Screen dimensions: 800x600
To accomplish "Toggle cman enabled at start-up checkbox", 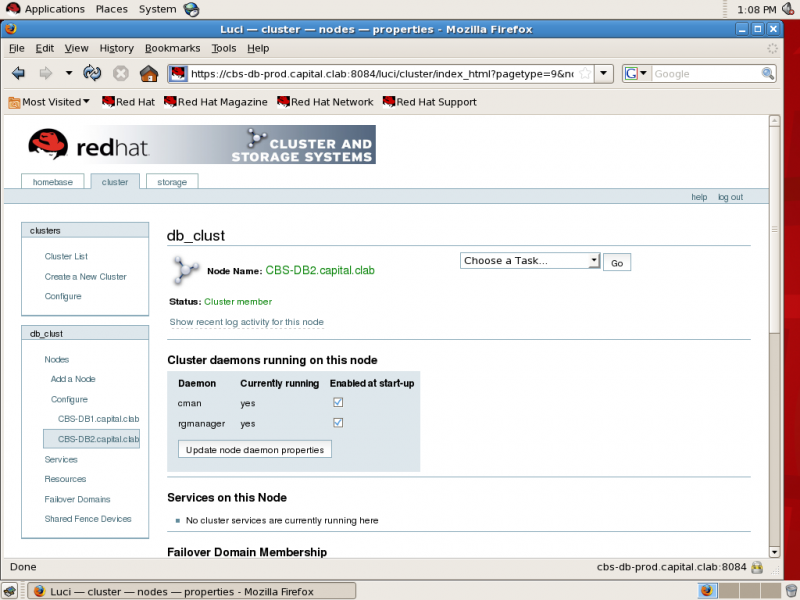I will tap(338, 402).
